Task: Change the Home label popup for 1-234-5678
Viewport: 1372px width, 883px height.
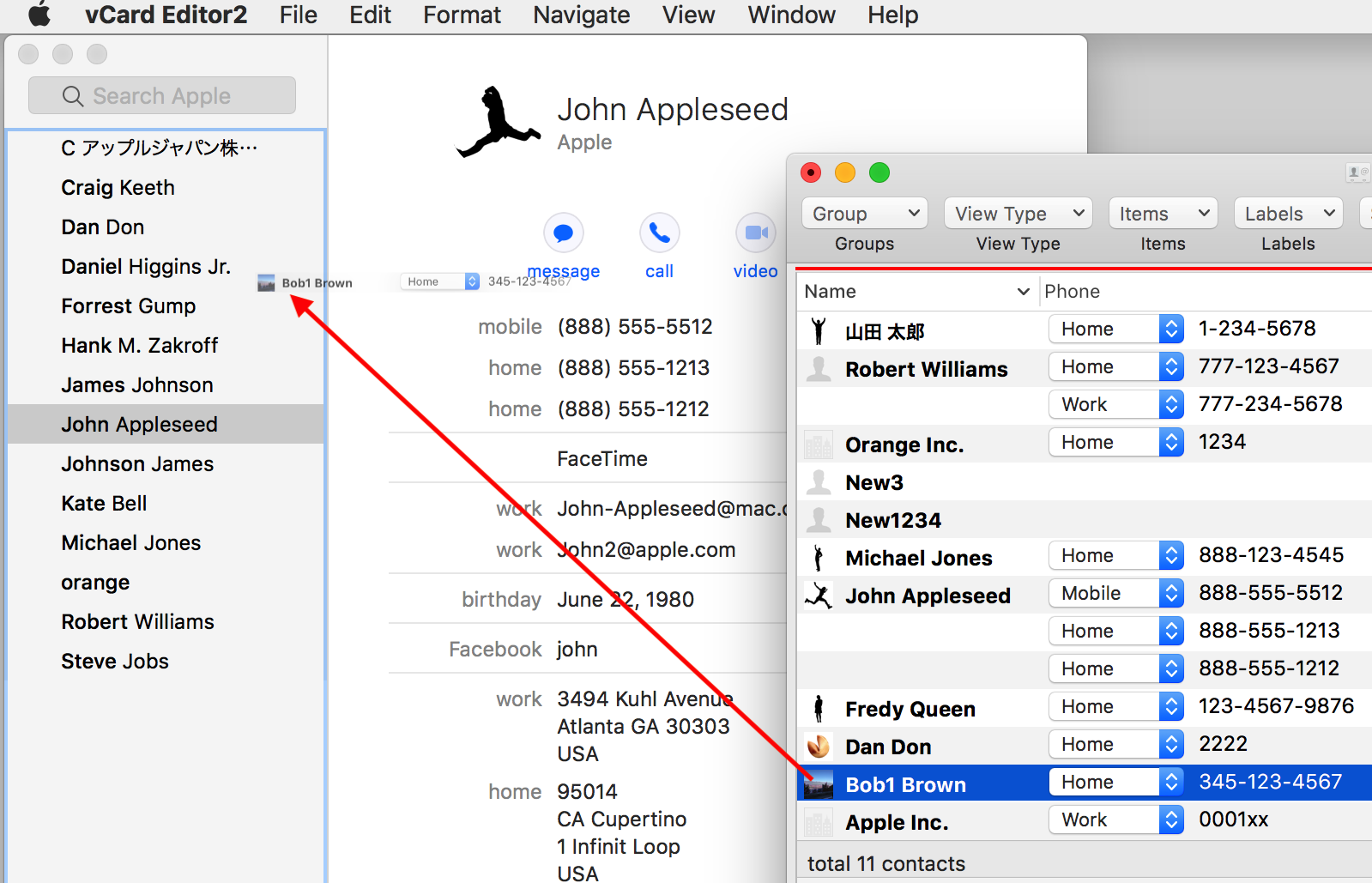Action: click(x=1116, y=329)
